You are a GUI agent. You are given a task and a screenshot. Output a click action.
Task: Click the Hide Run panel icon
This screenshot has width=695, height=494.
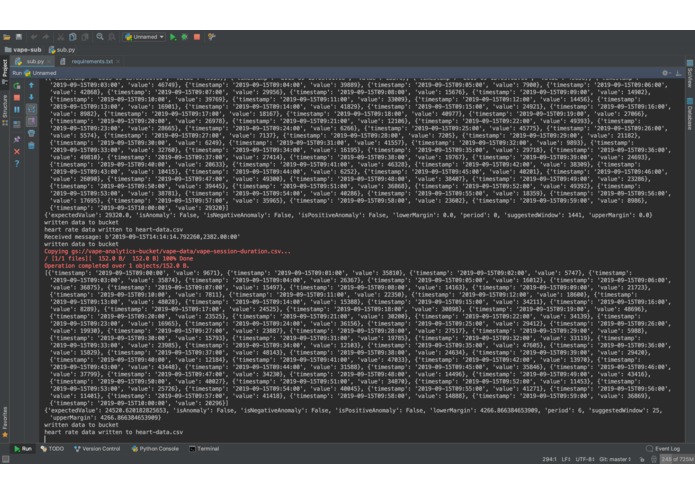pyautogui.click(x=678, y=73)
